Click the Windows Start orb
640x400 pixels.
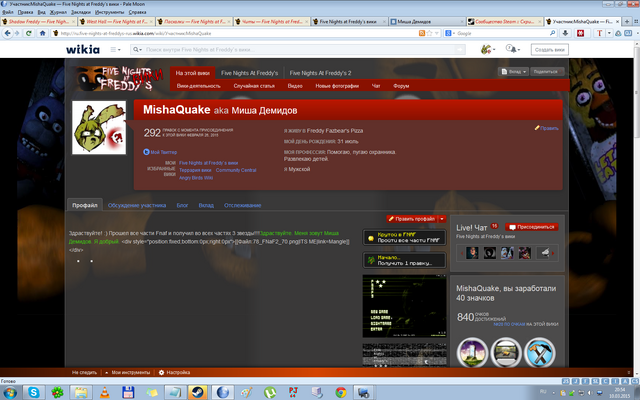(x=9, y=392)
